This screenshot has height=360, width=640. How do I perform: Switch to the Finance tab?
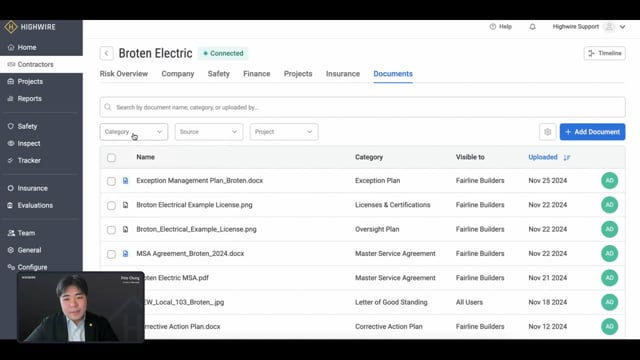257,74
